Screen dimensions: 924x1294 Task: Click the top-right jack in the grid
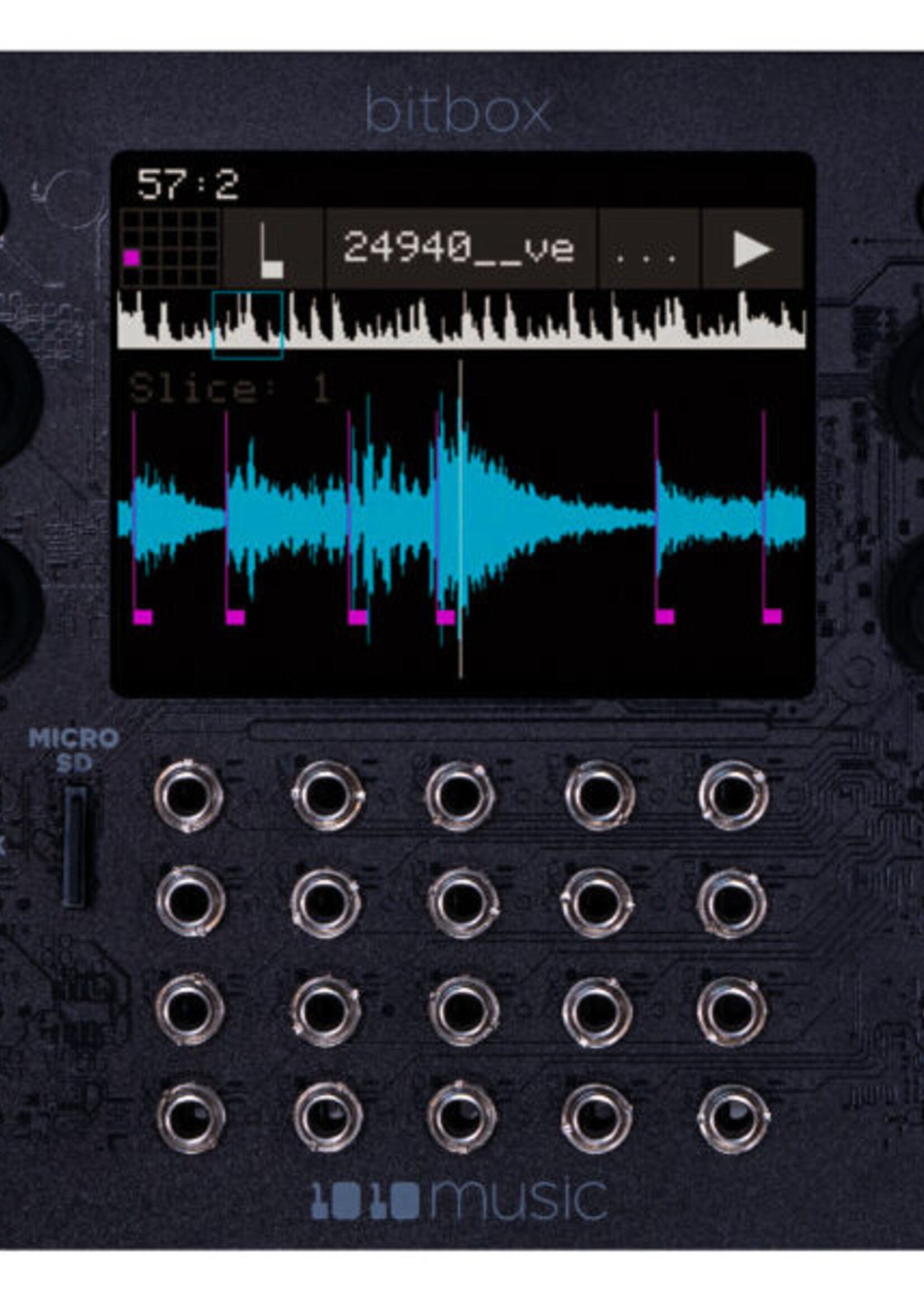[733, 795]
